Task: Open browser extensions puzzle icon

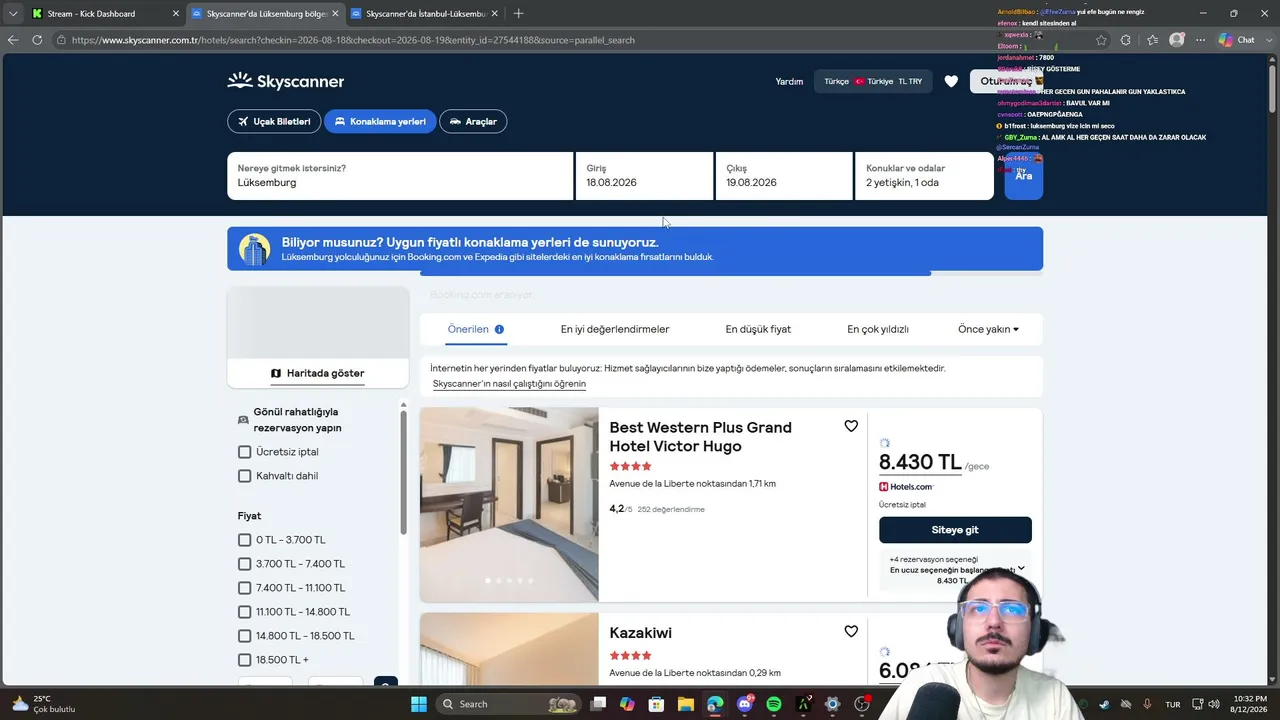Action: coord(1126,40)
